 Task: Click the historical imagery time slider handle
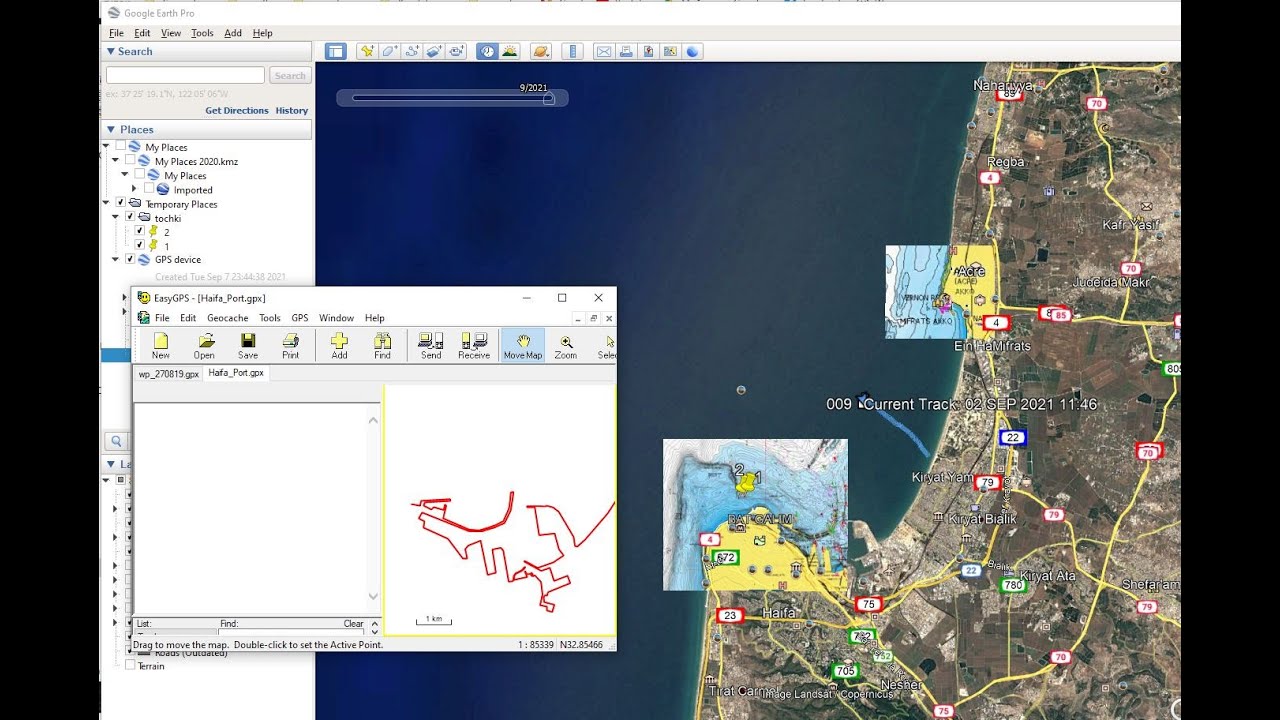click(548, 98)
